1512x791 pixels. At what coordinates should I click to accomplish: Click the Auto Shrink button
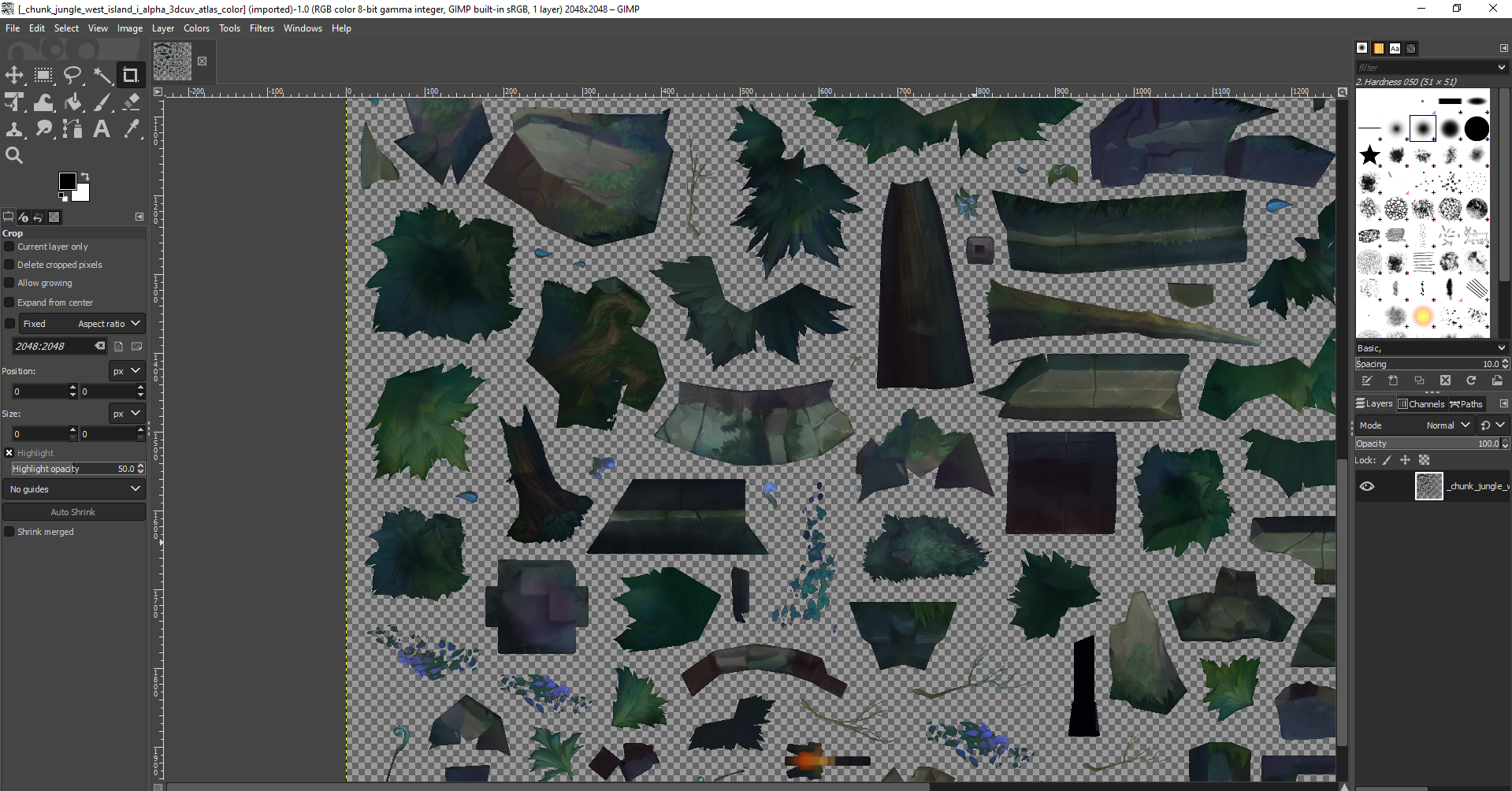click(73, 512)
